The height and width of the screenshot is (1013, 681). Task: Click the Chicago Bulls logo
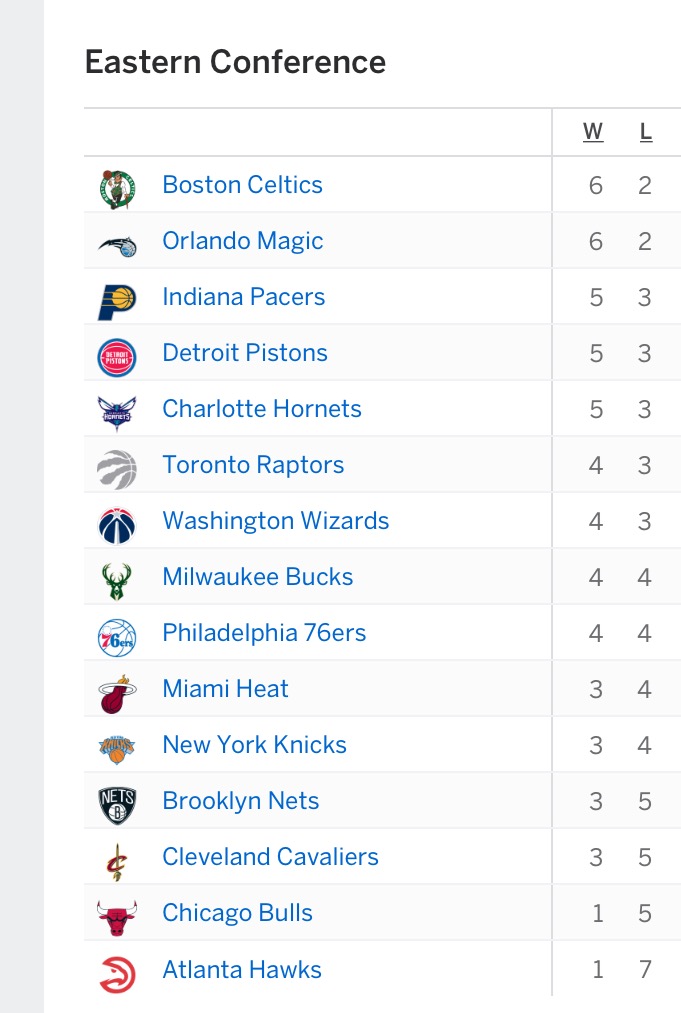click(117, 918)
